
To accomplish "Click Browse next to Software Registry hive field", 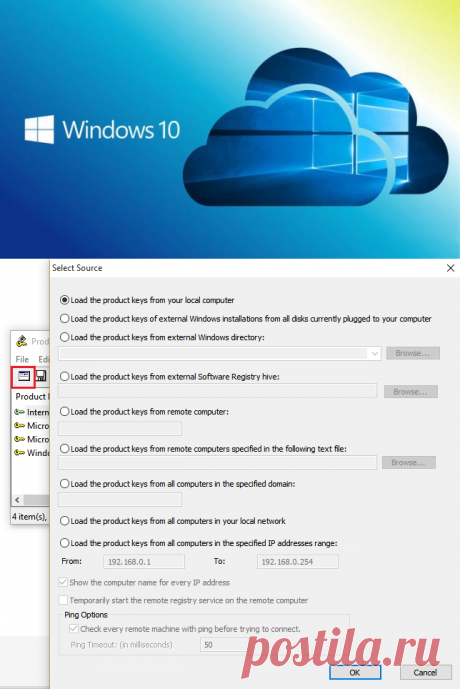I will [x=411, y=392].
